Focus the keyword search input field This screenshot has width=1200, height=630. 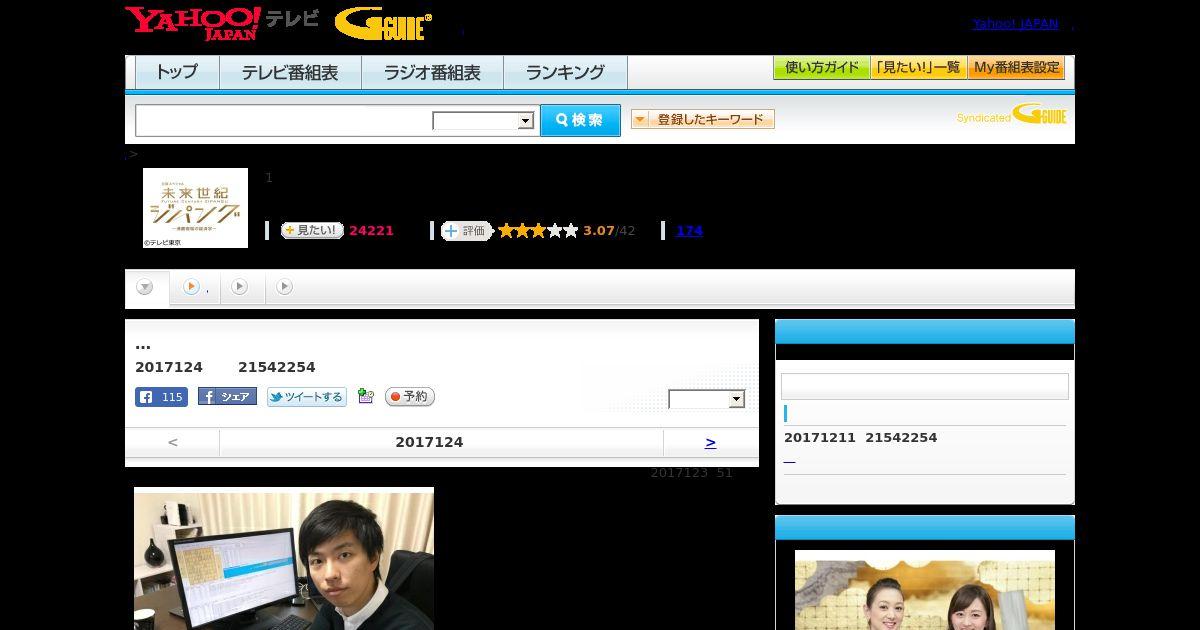coord(283,120)
